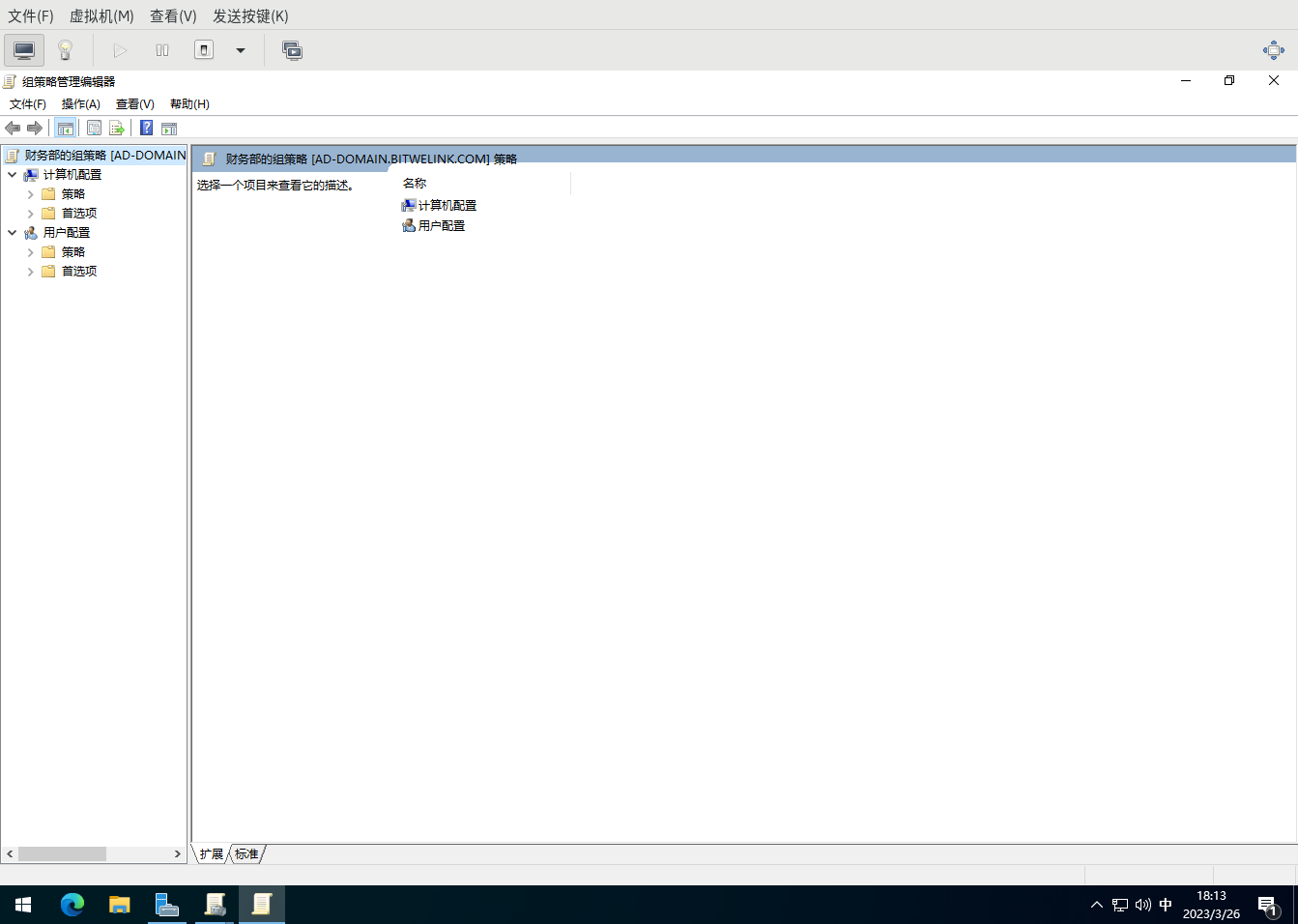Expand 首选项 under 用户配置
This screenshot has width=1298, height=924.
pos(30,272)
